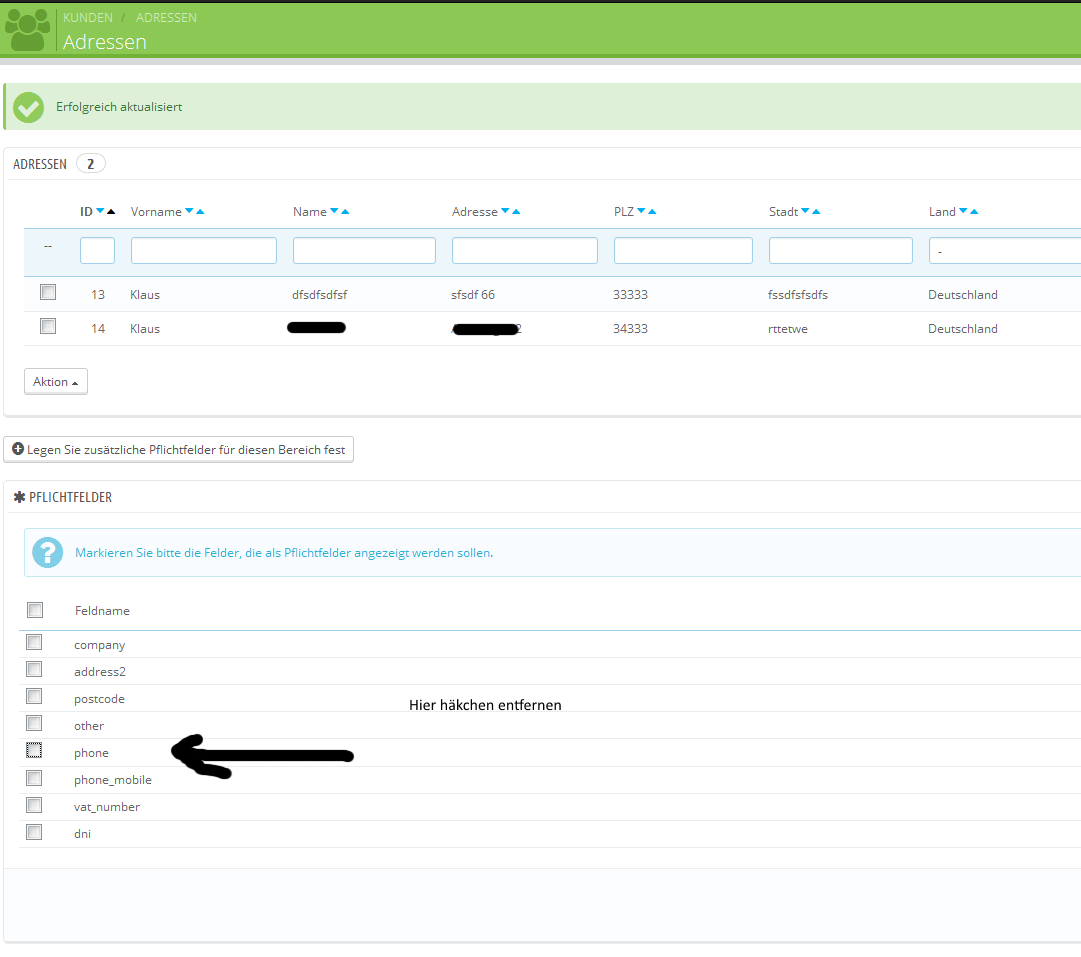Image resolution: width=1081 pixels, height=957 pixels.
Task: Open the Aktion dropdown menu
Action: point(56,381)
